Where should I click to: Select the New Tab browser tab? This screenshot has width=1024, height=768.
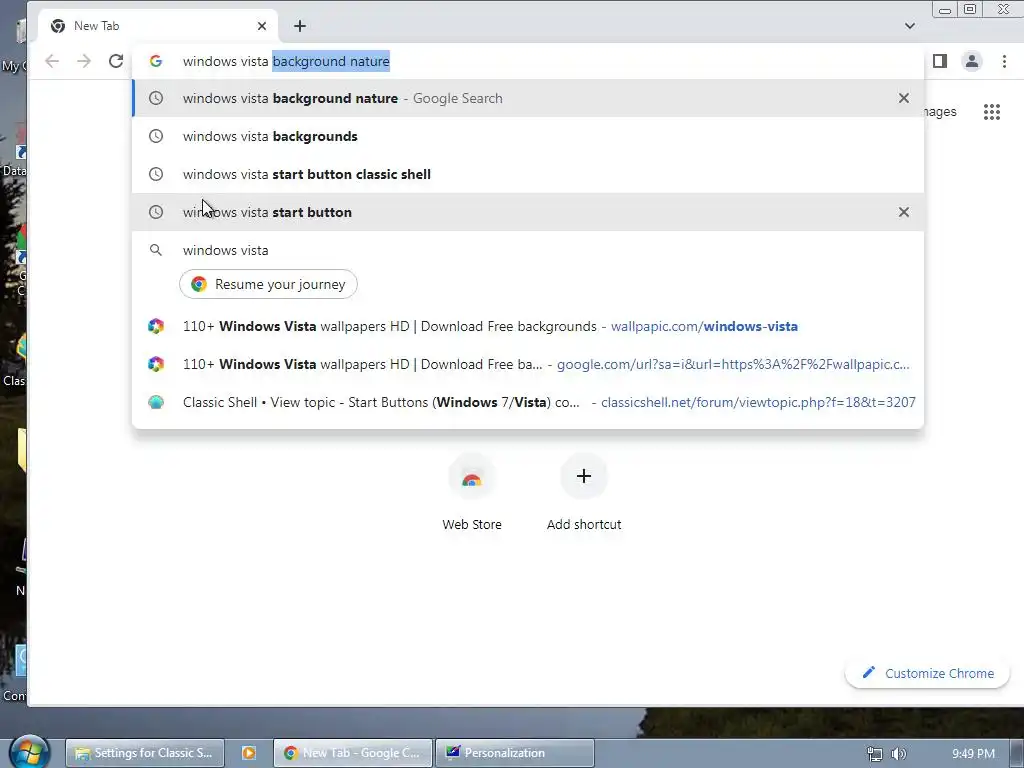(158, 26)
